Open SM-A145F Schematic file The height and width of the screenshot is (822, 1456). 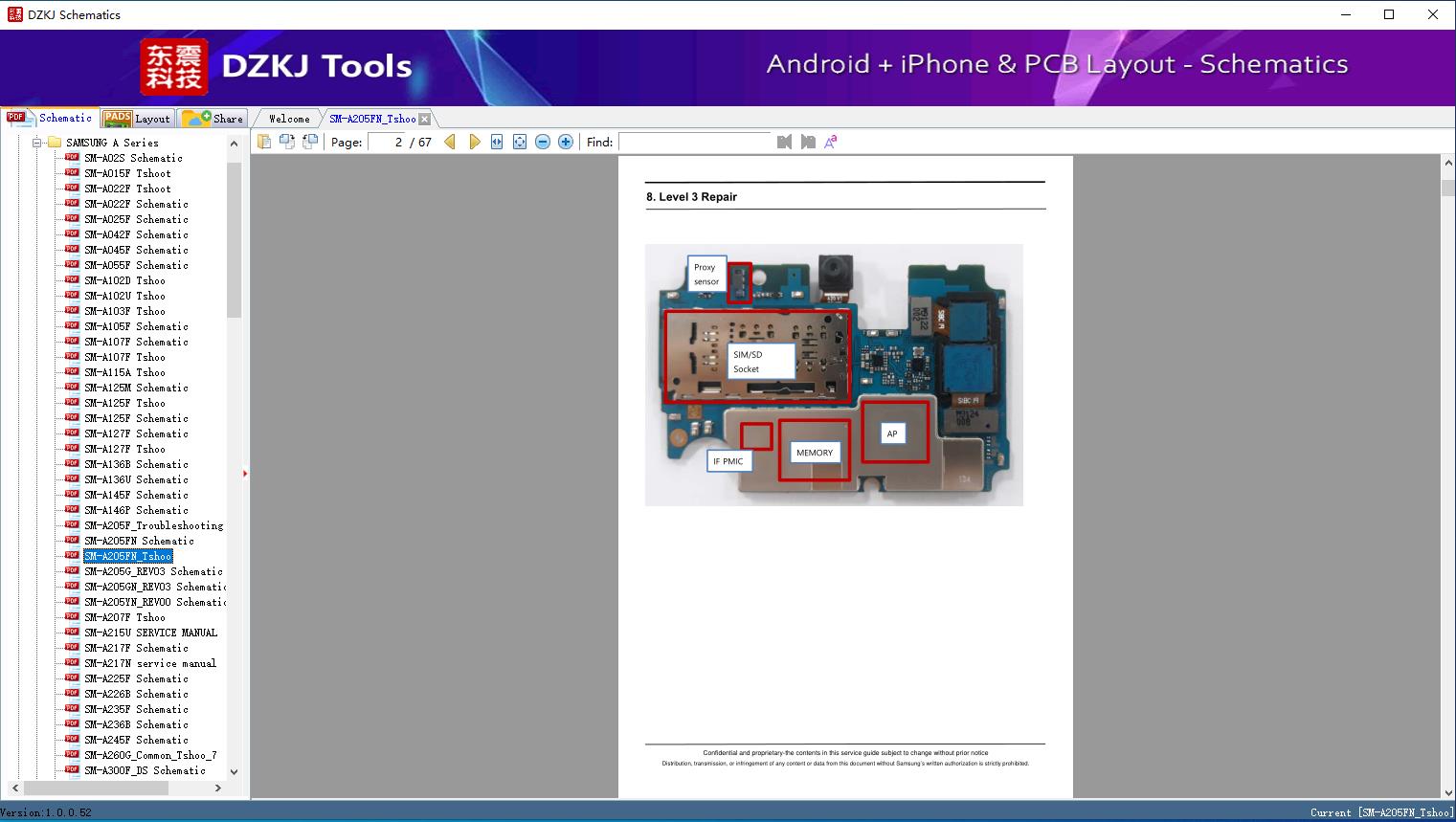point(136,495)
